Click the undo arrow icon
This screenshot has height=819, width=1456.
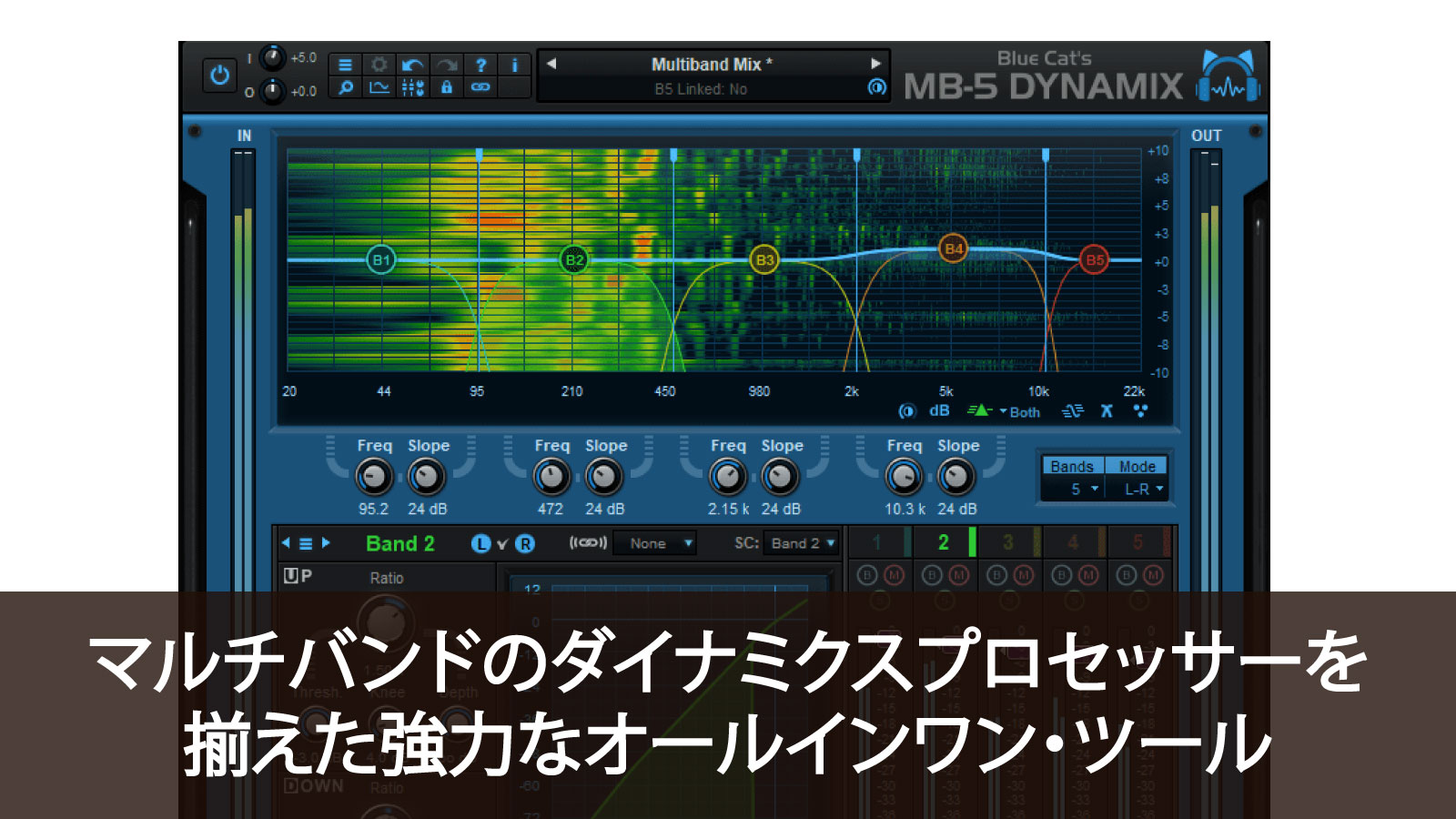tap(412, 65)
